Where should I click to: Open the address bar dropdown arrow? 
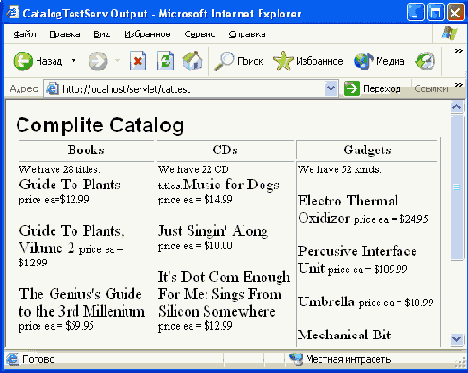point(331,89)
